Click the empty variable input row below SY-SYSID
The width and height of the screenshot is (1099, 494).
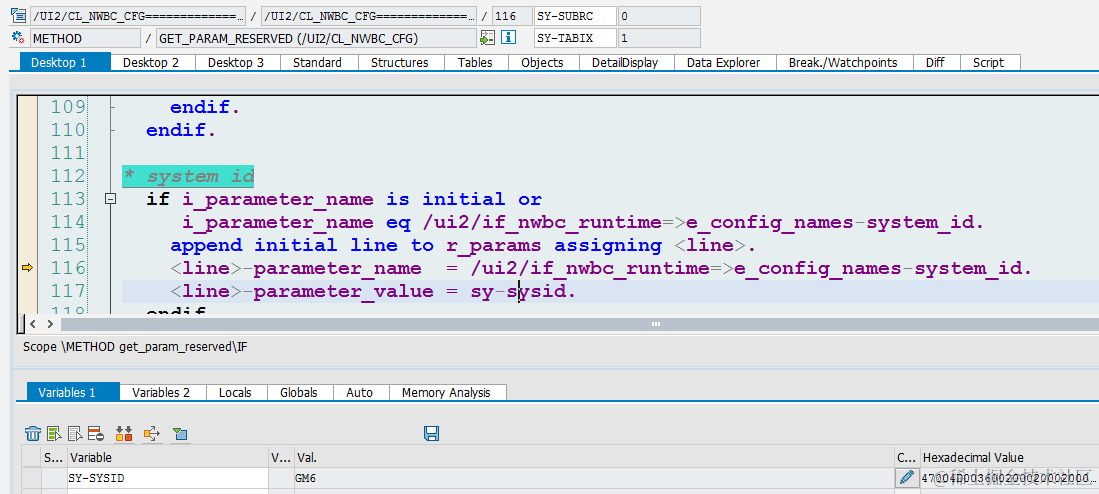point(168,491)
